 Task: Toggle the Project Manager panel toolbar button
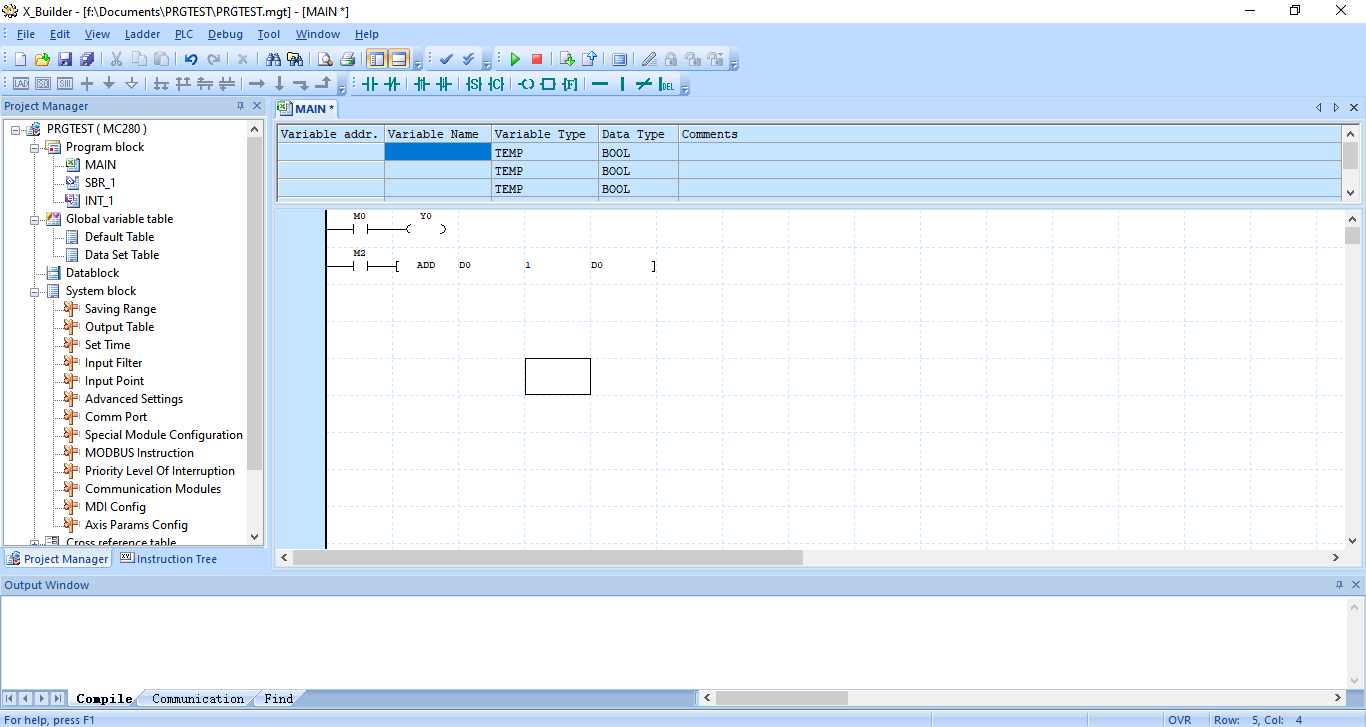tap(377, 60)
